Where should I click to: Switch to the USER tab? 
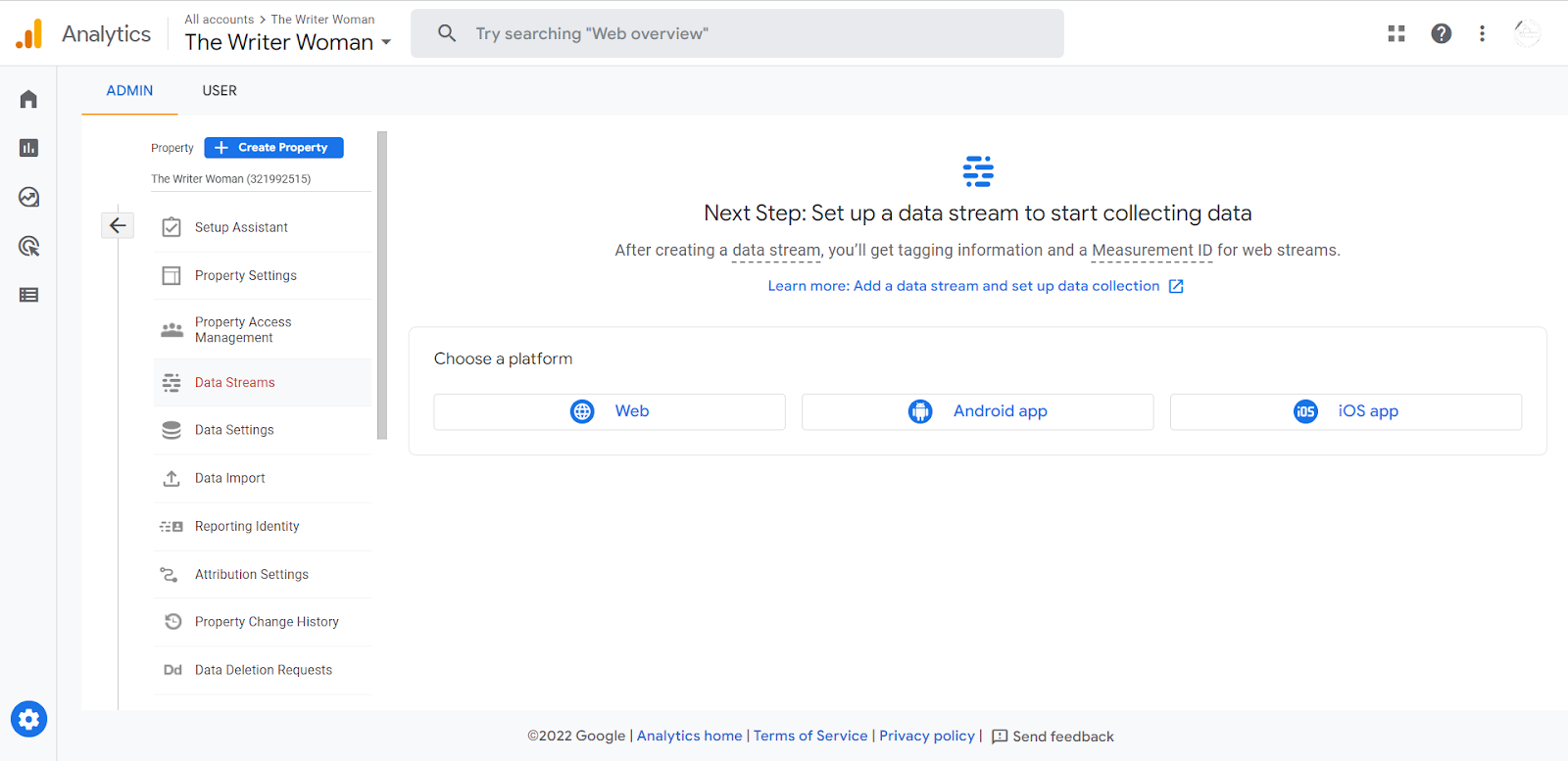(x=220, y=90)
